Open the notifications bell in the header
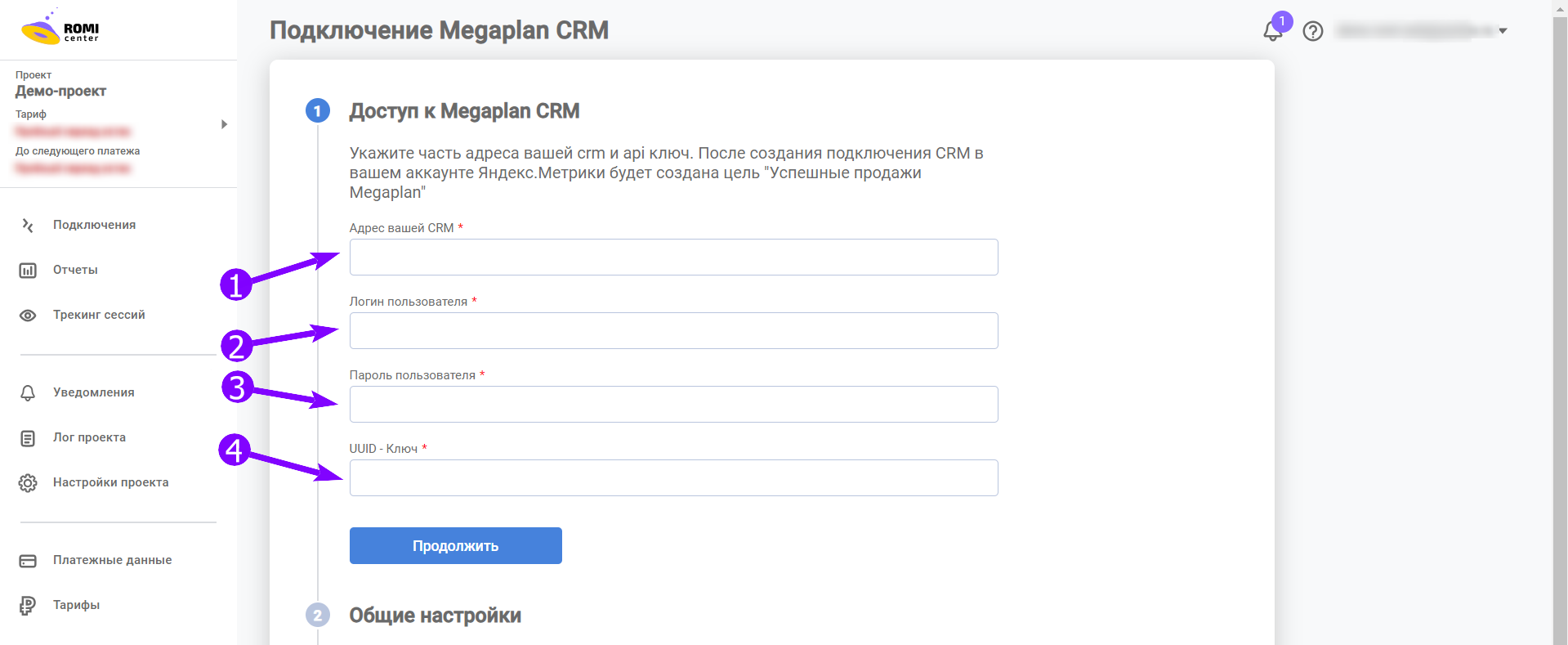 point(1273,30)
